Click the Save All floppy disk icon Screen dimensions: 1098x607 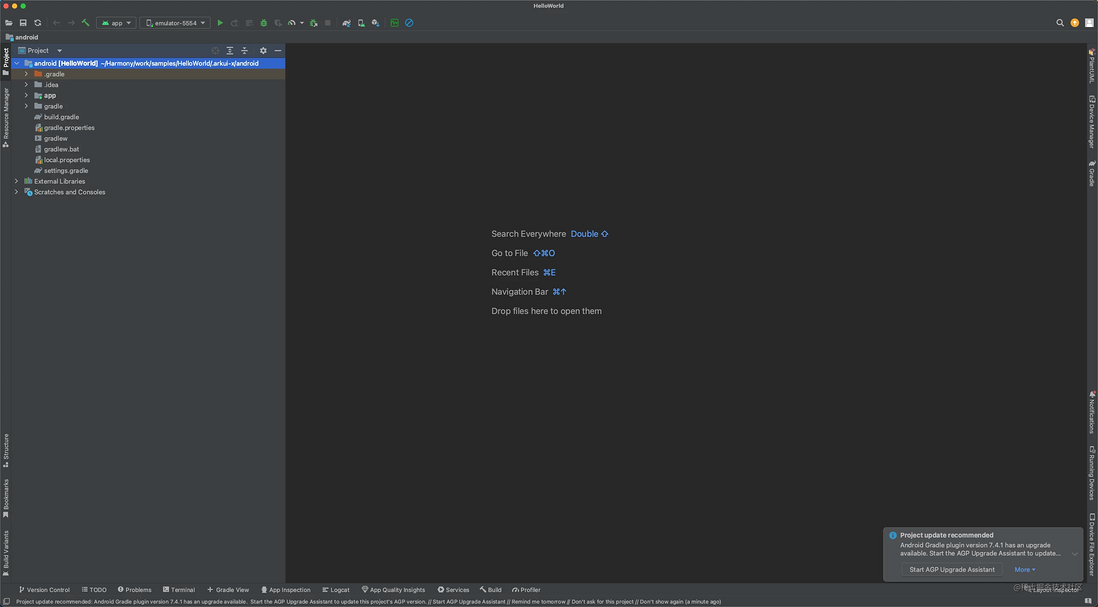23,23
